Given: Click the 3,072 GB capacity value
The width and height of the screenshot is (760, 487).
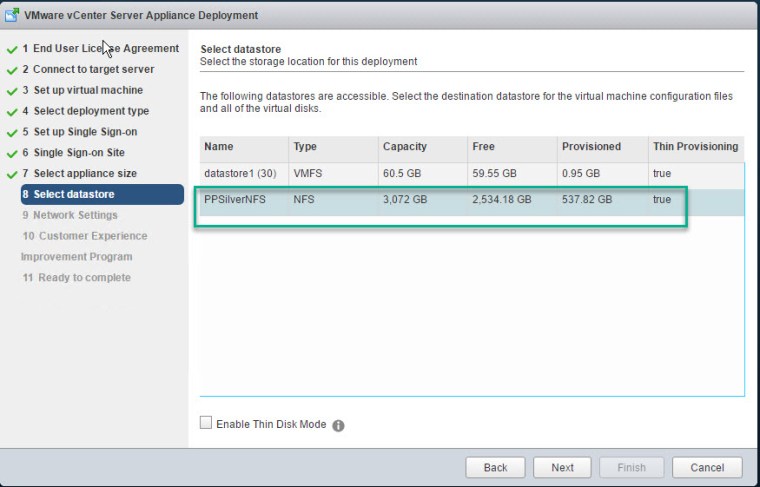Looking at the screenshot, I should tap(405, 200).
